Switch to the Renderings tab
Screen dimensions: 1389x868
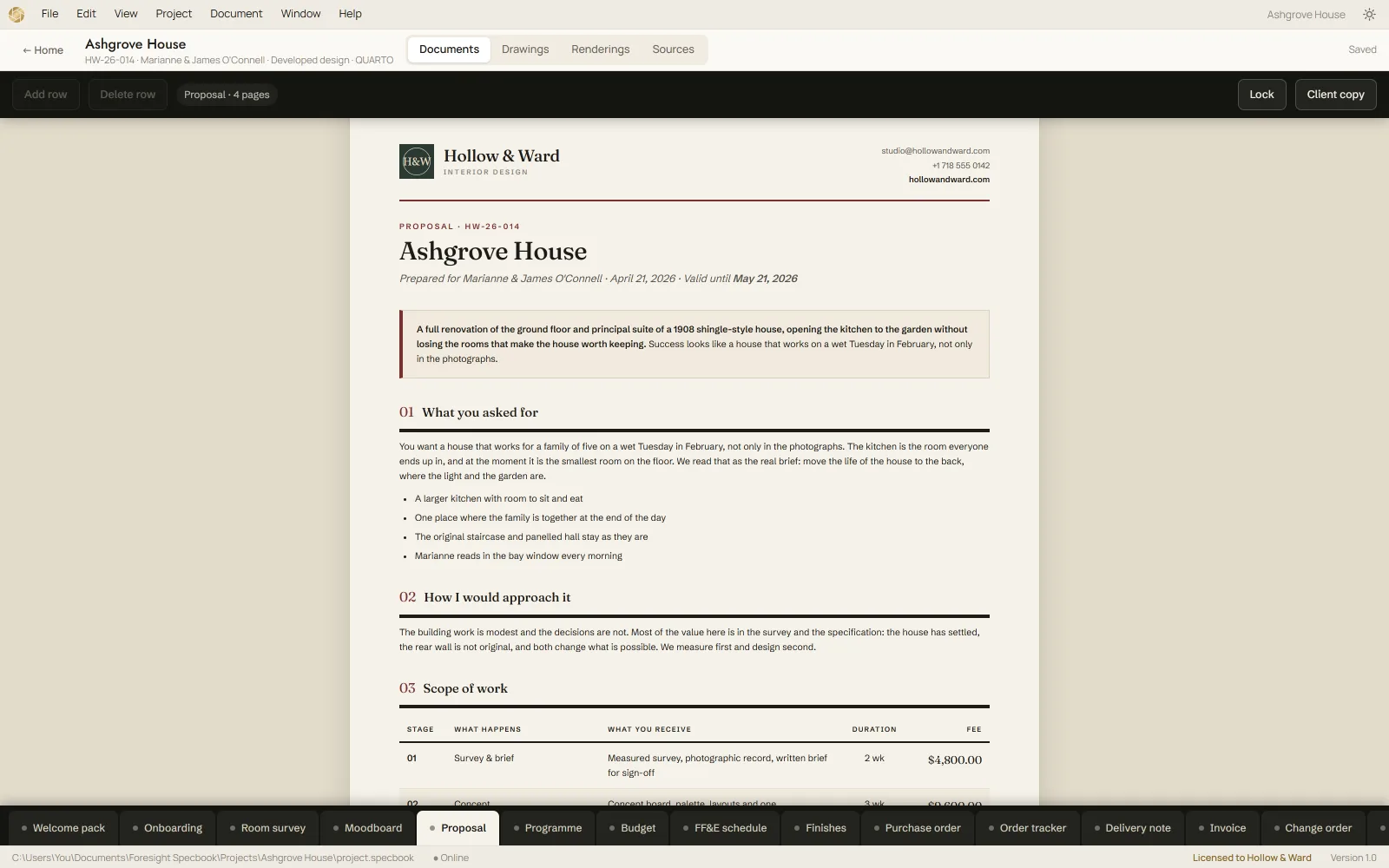601,49
